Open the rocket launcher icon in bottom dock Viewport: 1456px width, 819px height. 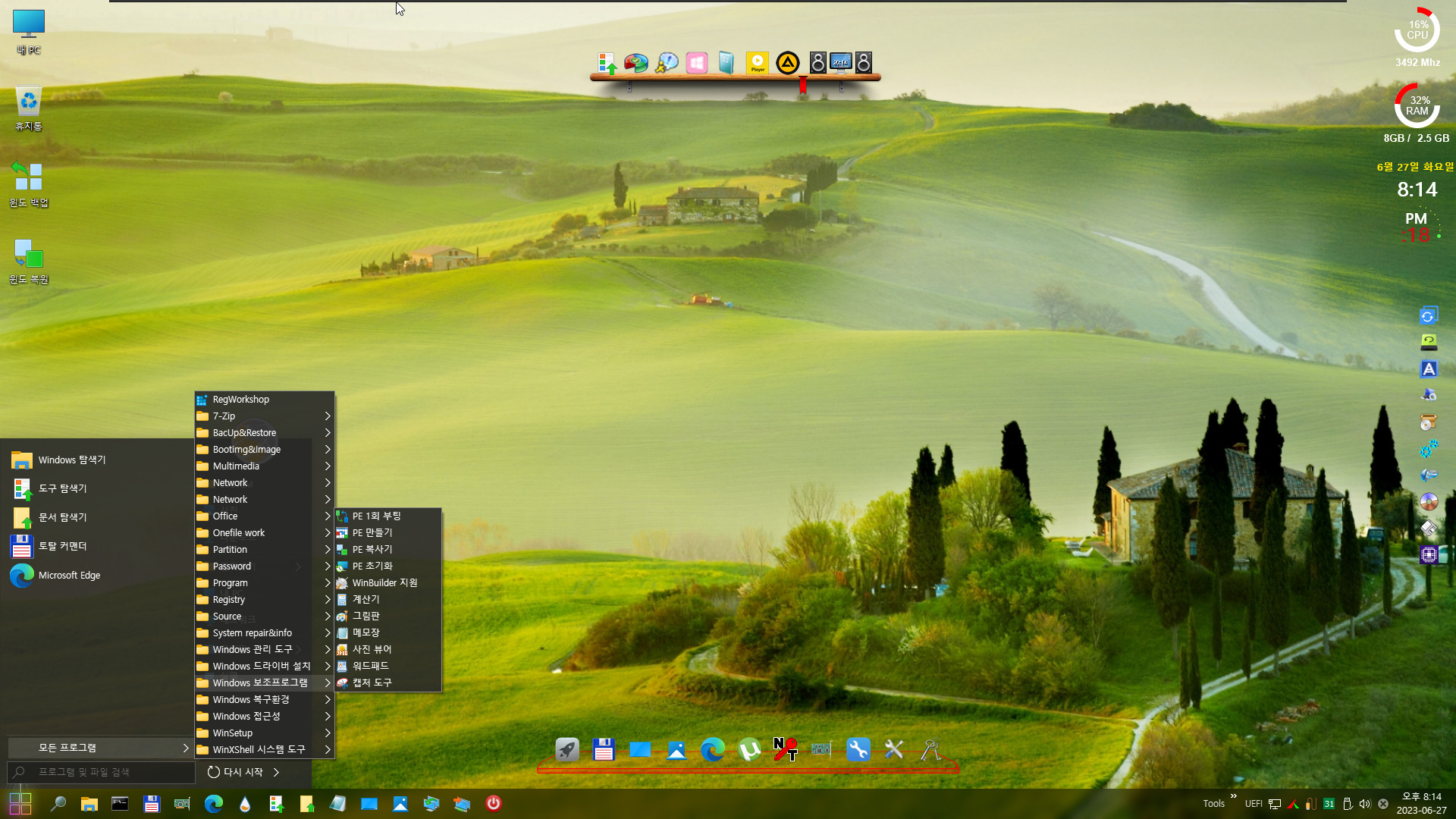[566, 750]
